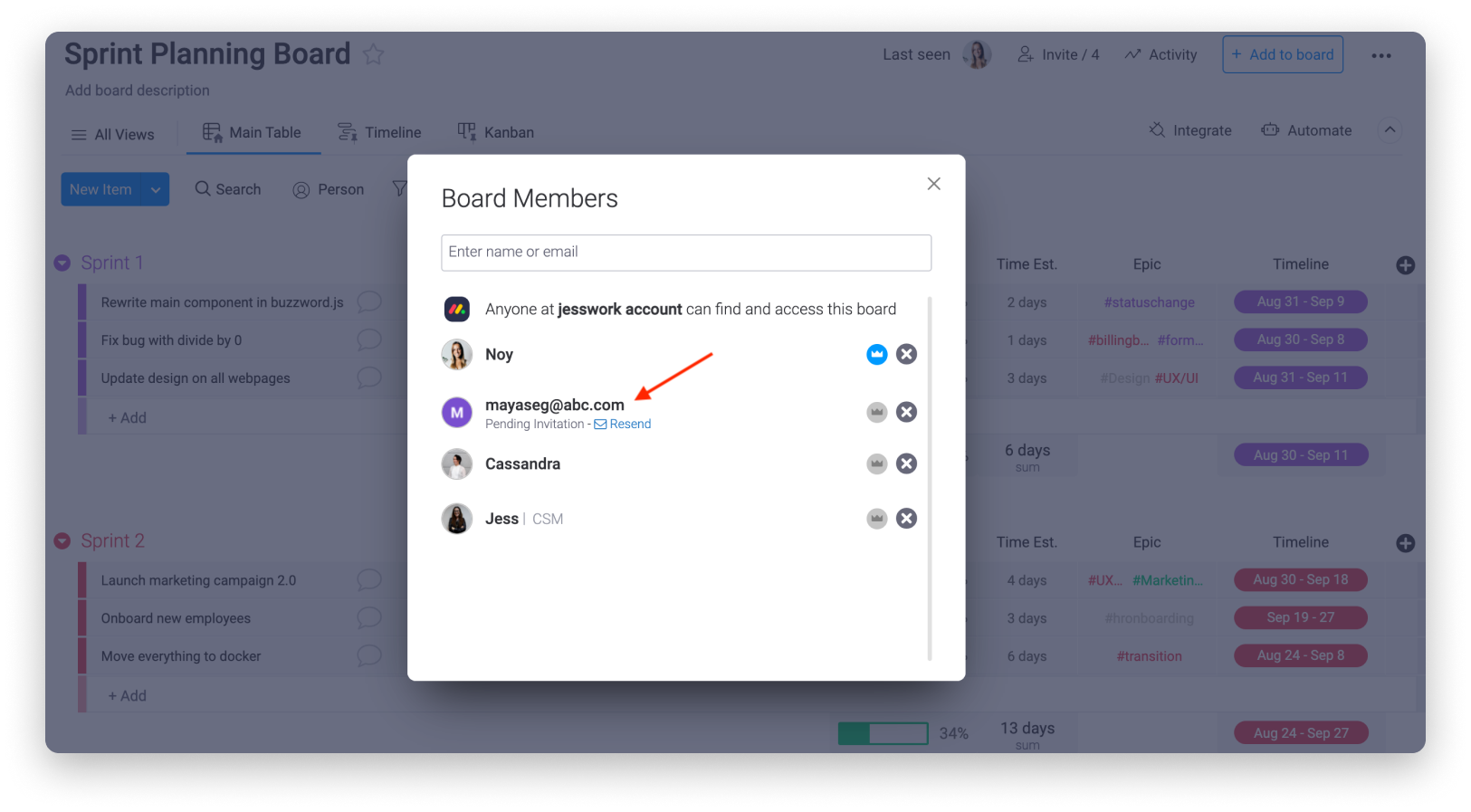Click the #transition epic tag
1471x812 pixels.
click(1149, 656)
